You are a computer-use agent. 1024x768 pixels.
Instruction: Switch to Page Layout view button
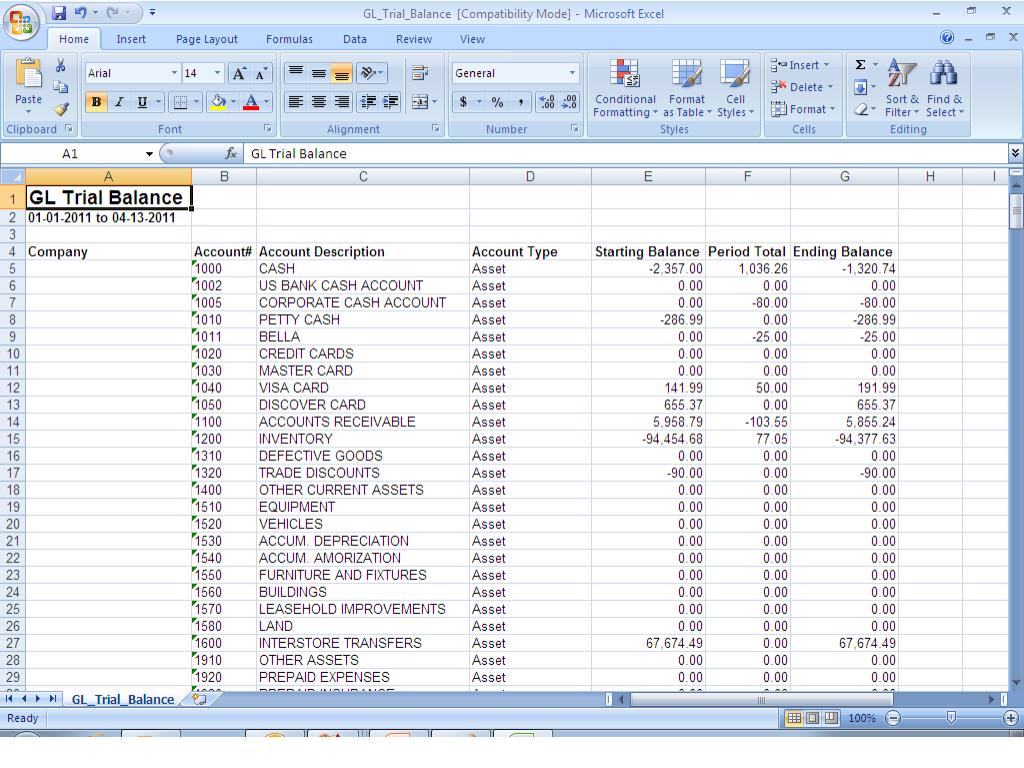pyautogui.click(x=812, y=718)
